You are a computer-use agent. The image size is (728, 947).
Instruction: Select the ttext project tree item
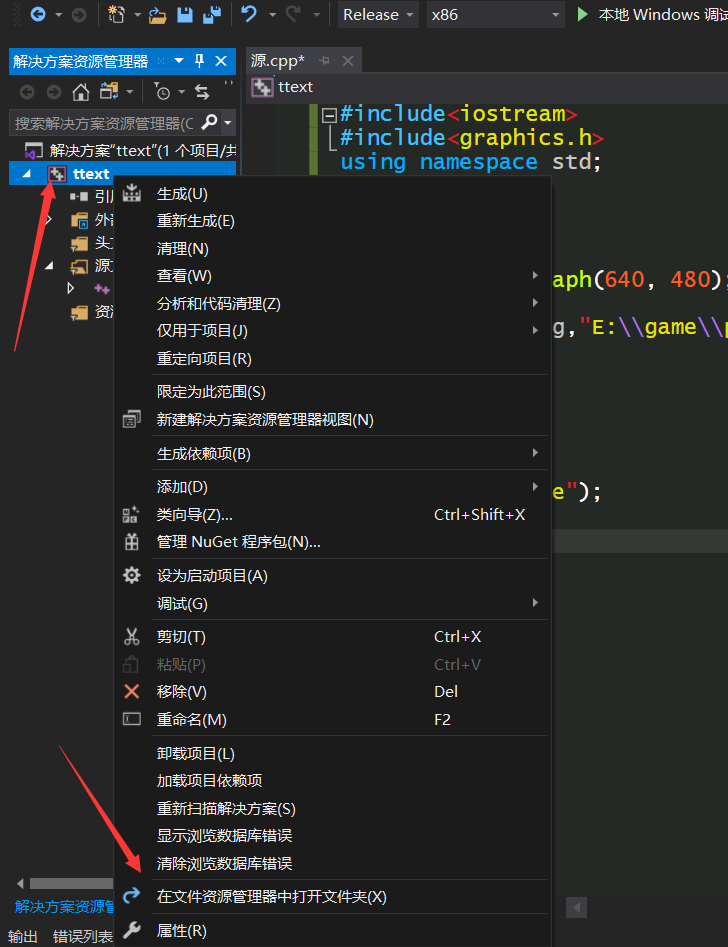click(123, 174)
